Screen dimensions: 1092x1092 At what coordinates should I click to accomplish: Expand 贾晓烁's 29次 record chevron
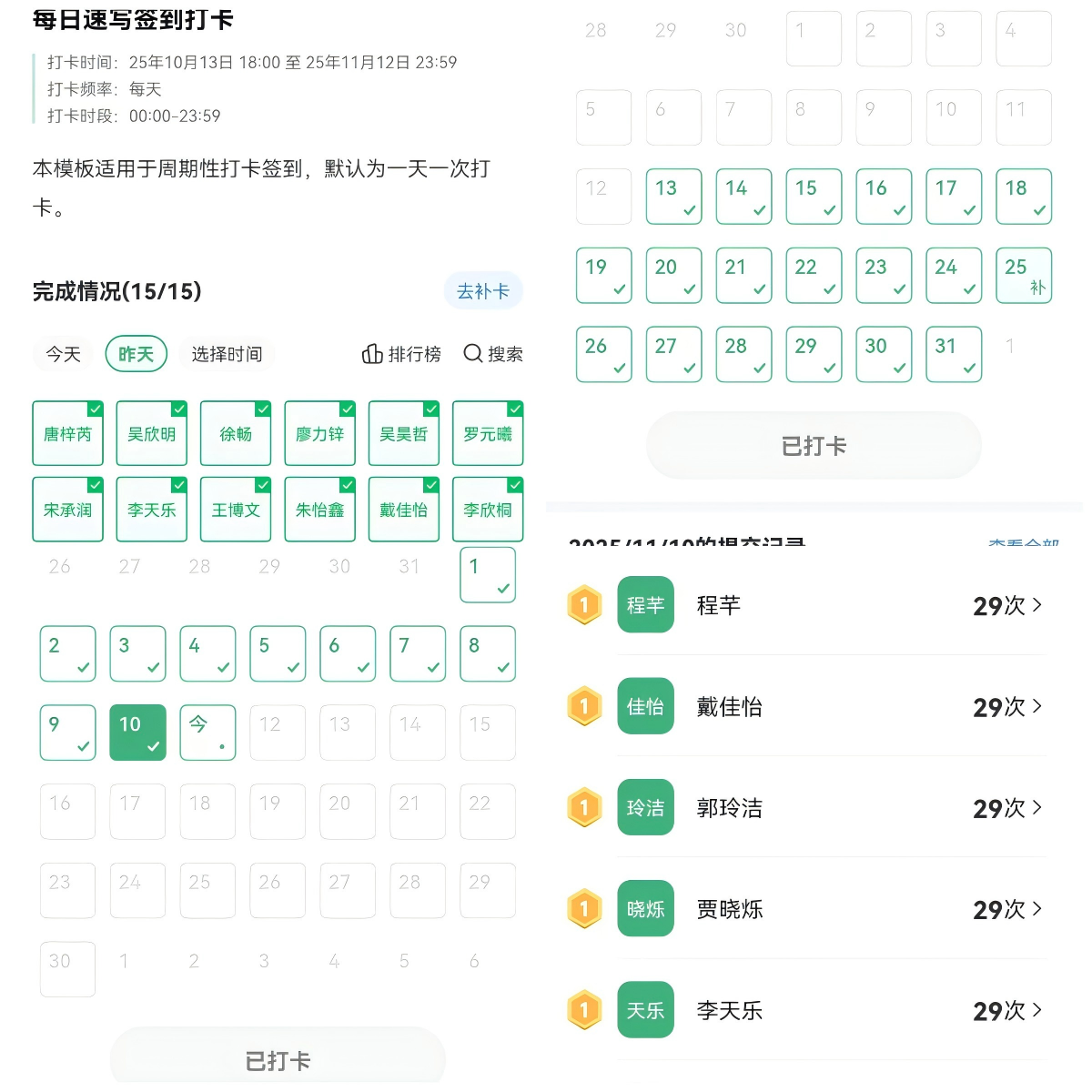[1037, 908]
